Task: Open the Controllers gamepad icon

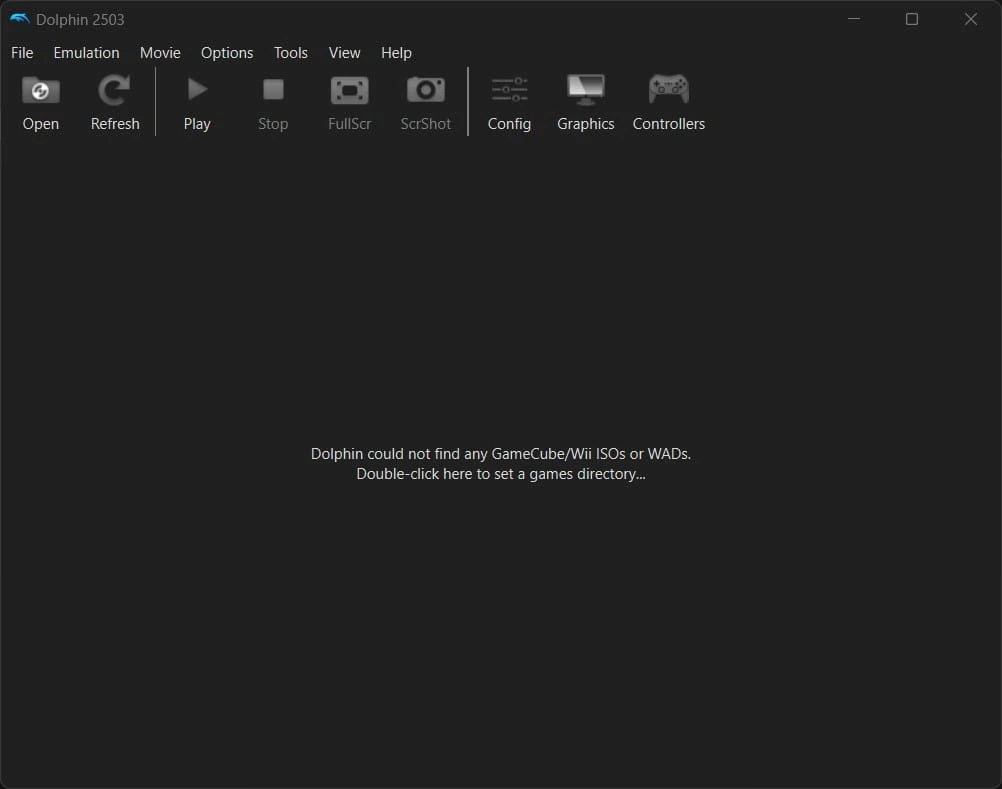Action: pos(668,91)
